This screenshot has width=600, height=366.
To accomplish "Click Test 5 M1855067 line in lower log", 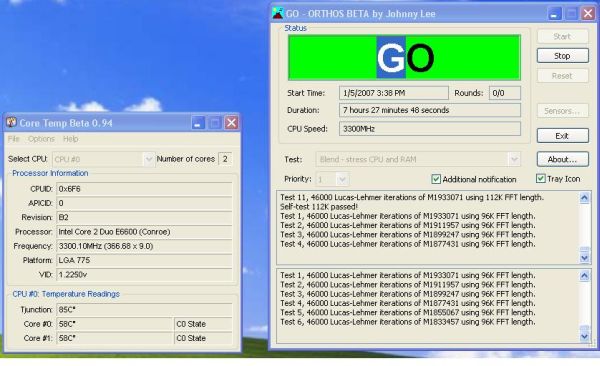I will click(x=408, y=312).
